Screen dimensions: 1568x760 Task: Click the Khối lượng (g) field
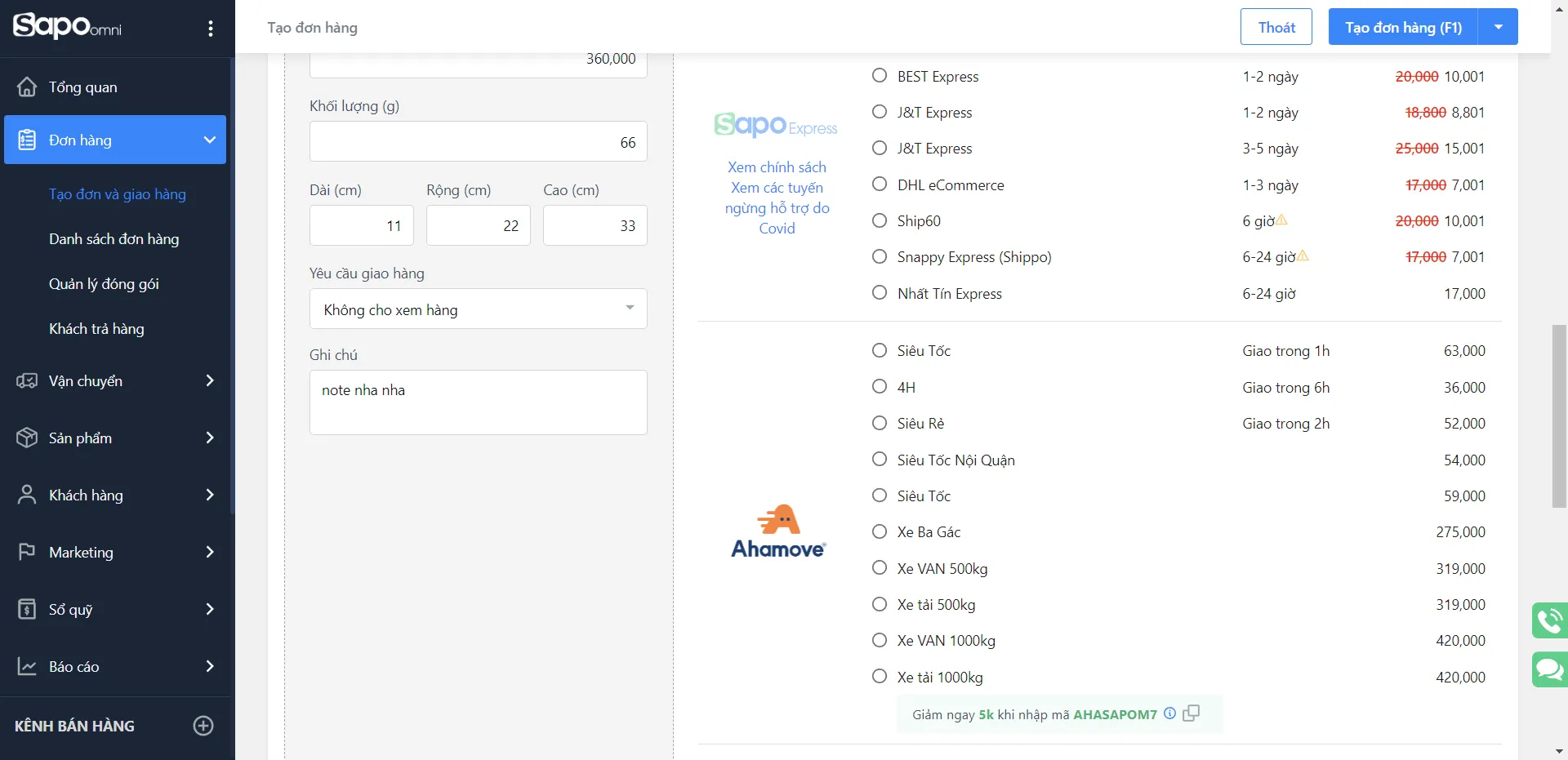click(x=478, y=141)
